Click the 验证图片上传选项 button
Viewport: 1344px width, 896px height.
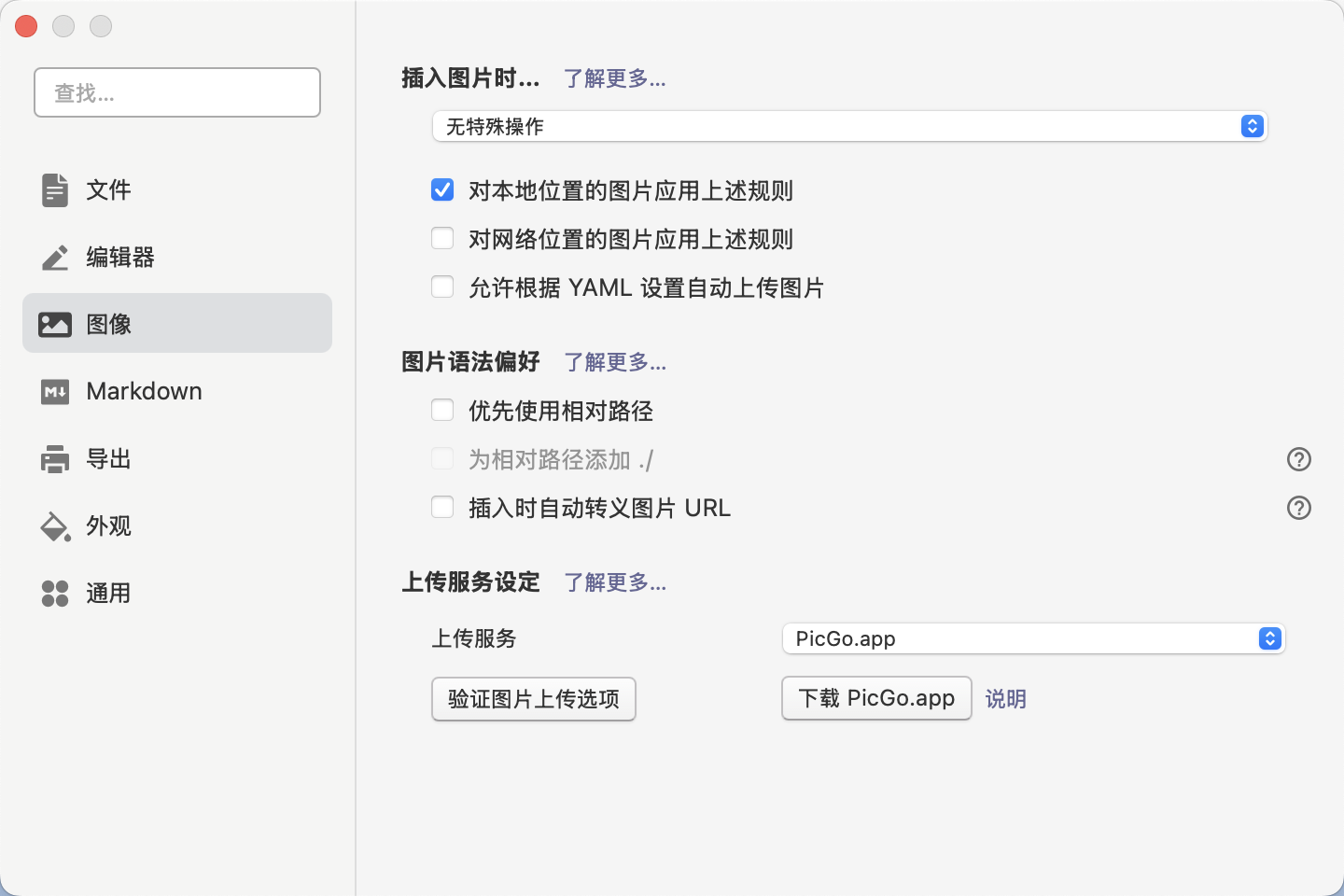pyautogui.click(x=533, y=699)
